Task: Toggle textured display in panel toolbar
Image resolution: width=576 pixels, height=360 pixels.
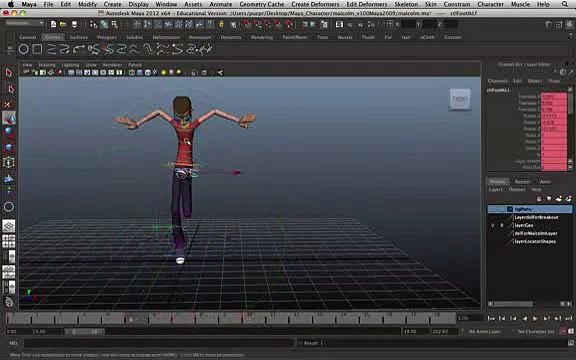Action: click(155, 72)
